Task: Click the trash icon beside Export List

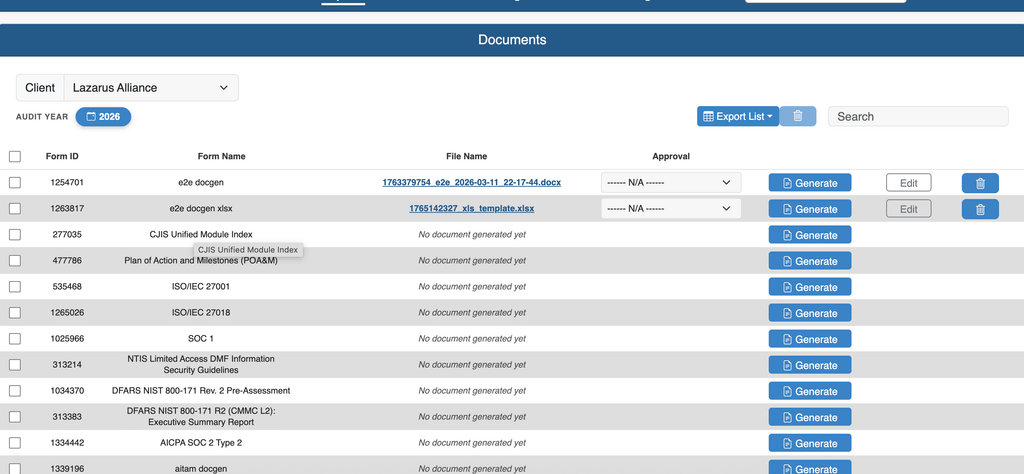Action: pos(797,116)
